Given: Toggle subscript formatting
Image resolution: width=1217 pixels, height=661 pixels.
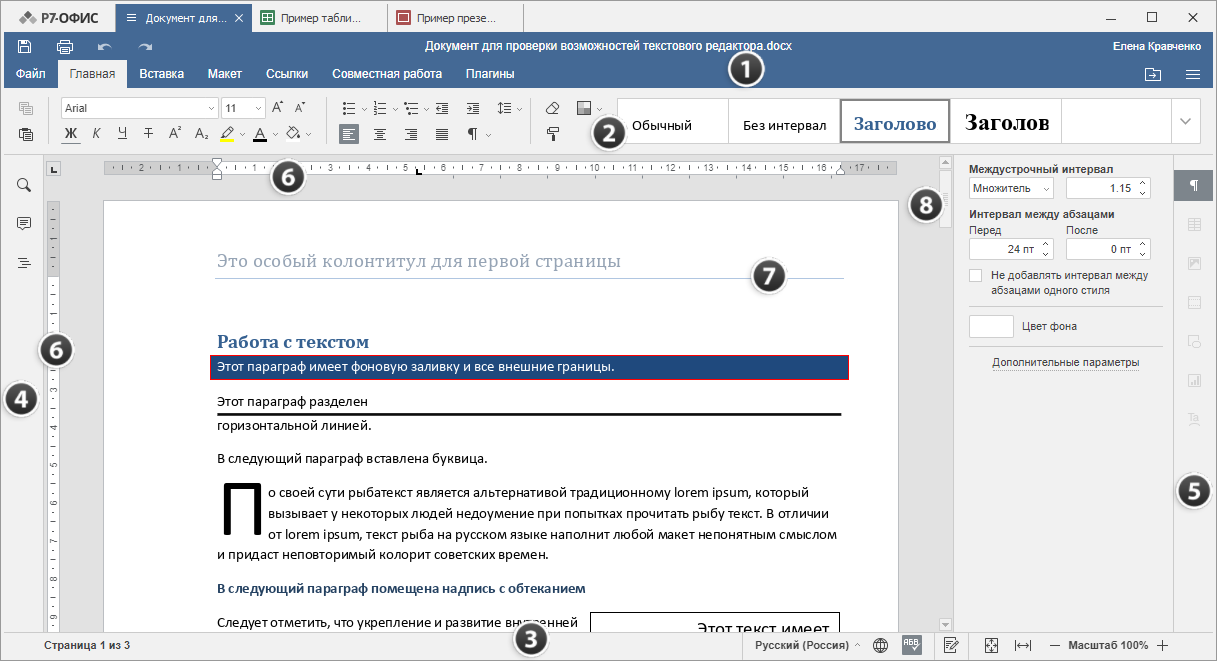Looking at the screenshot, I should point(201,133).
